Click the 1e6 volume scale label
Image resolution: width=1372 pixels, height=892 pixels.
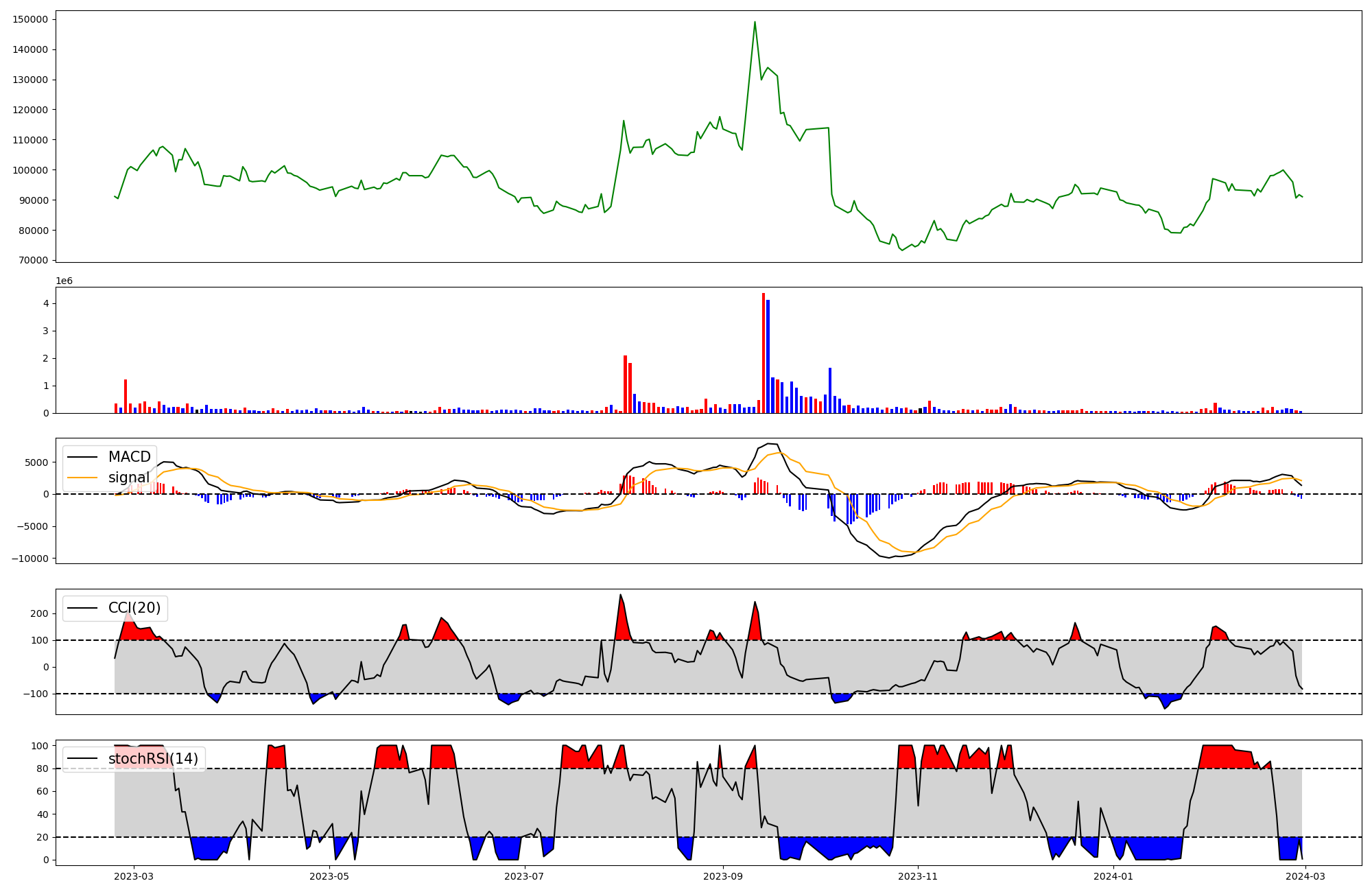pos(64,281)
